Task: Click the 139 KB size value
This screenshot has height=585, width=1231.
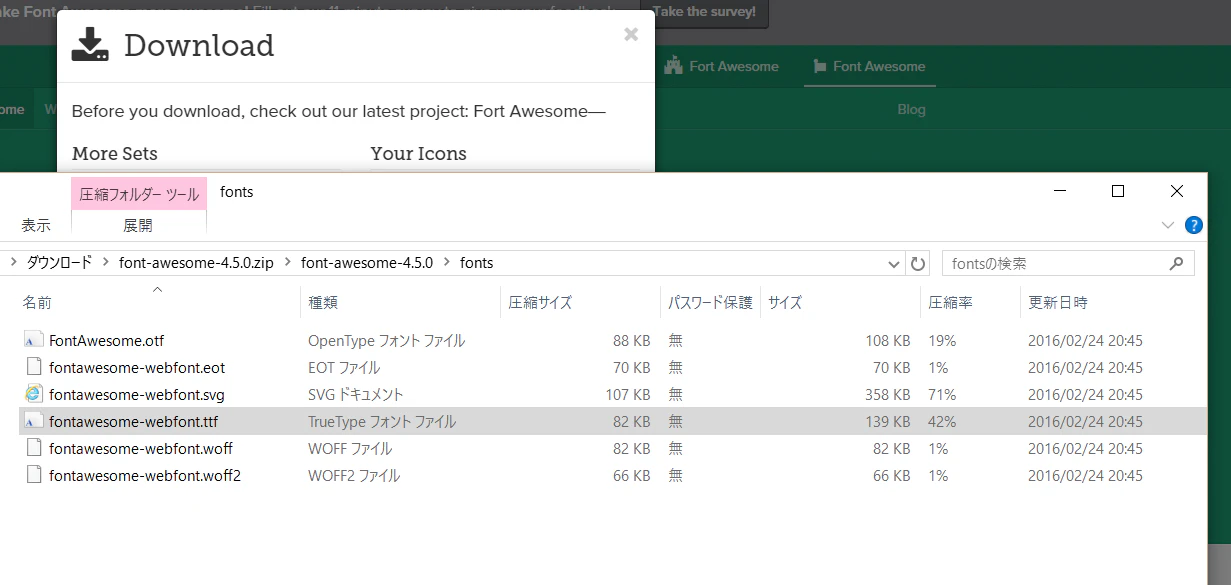Action: point(887,421)
